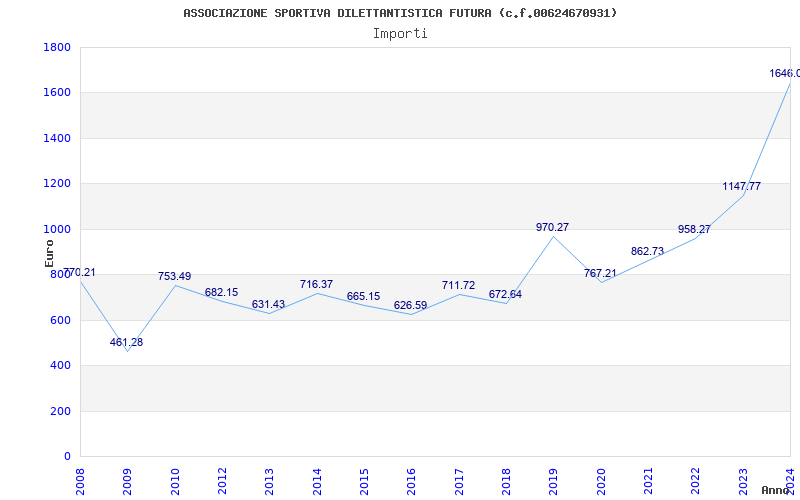The height and width of the screenshot is (500, 800).
Task: Click the 1600 y-axis tick label
Action: pyautogui.click(x=57, y=93)
